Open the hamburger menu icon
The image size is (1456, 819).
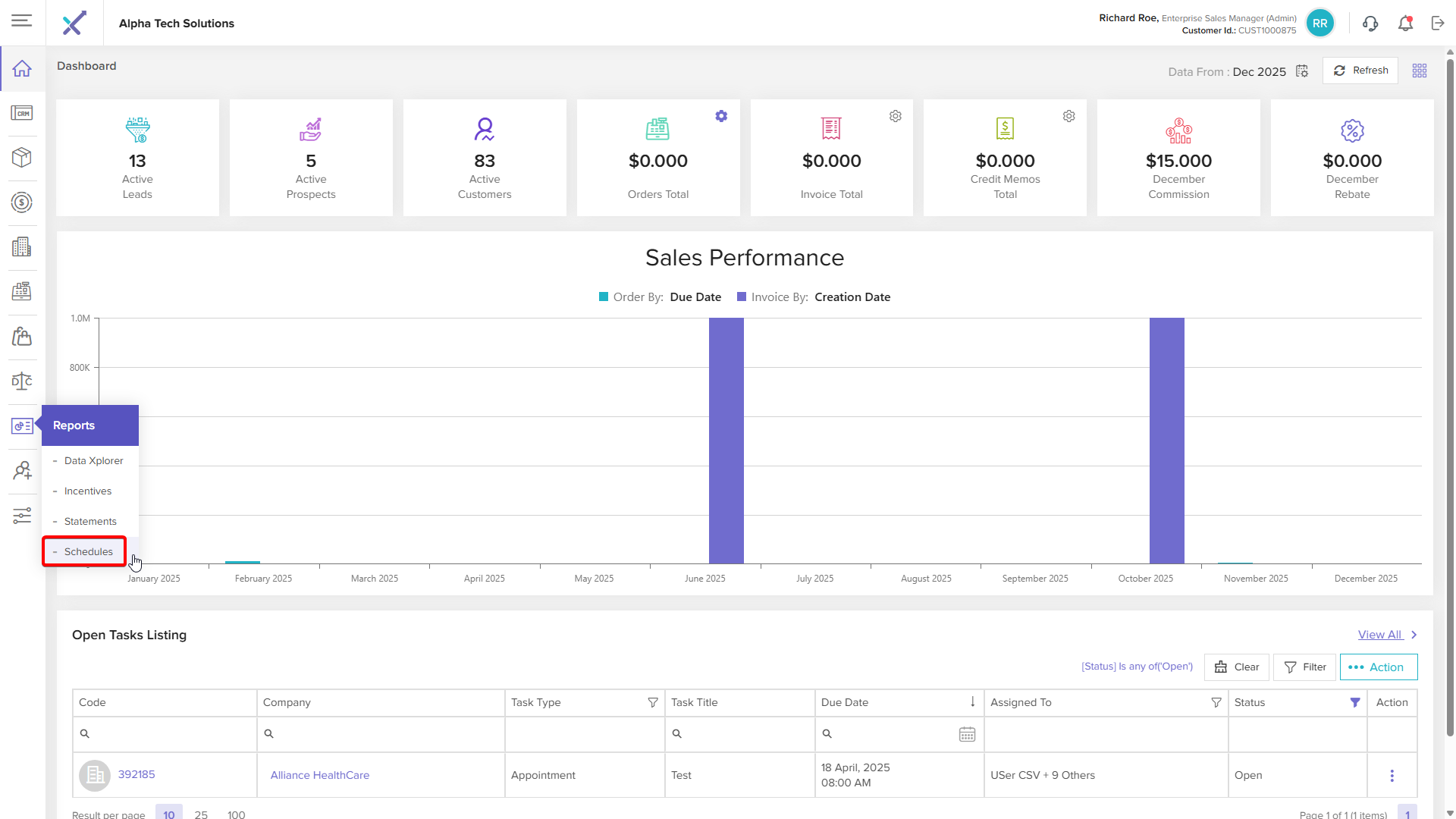click(x=22, y=20)
